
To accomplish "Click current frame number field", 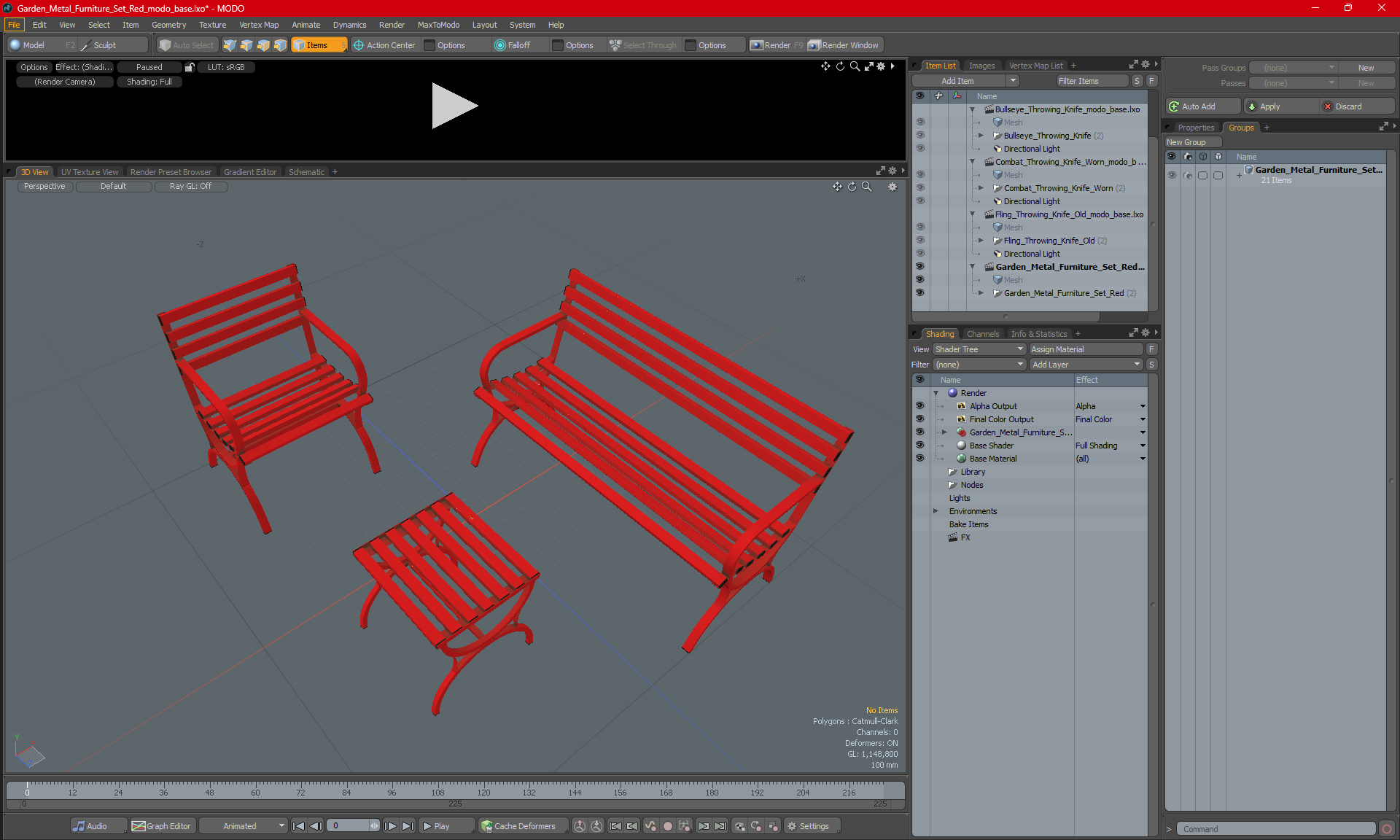I will point(349,826).
